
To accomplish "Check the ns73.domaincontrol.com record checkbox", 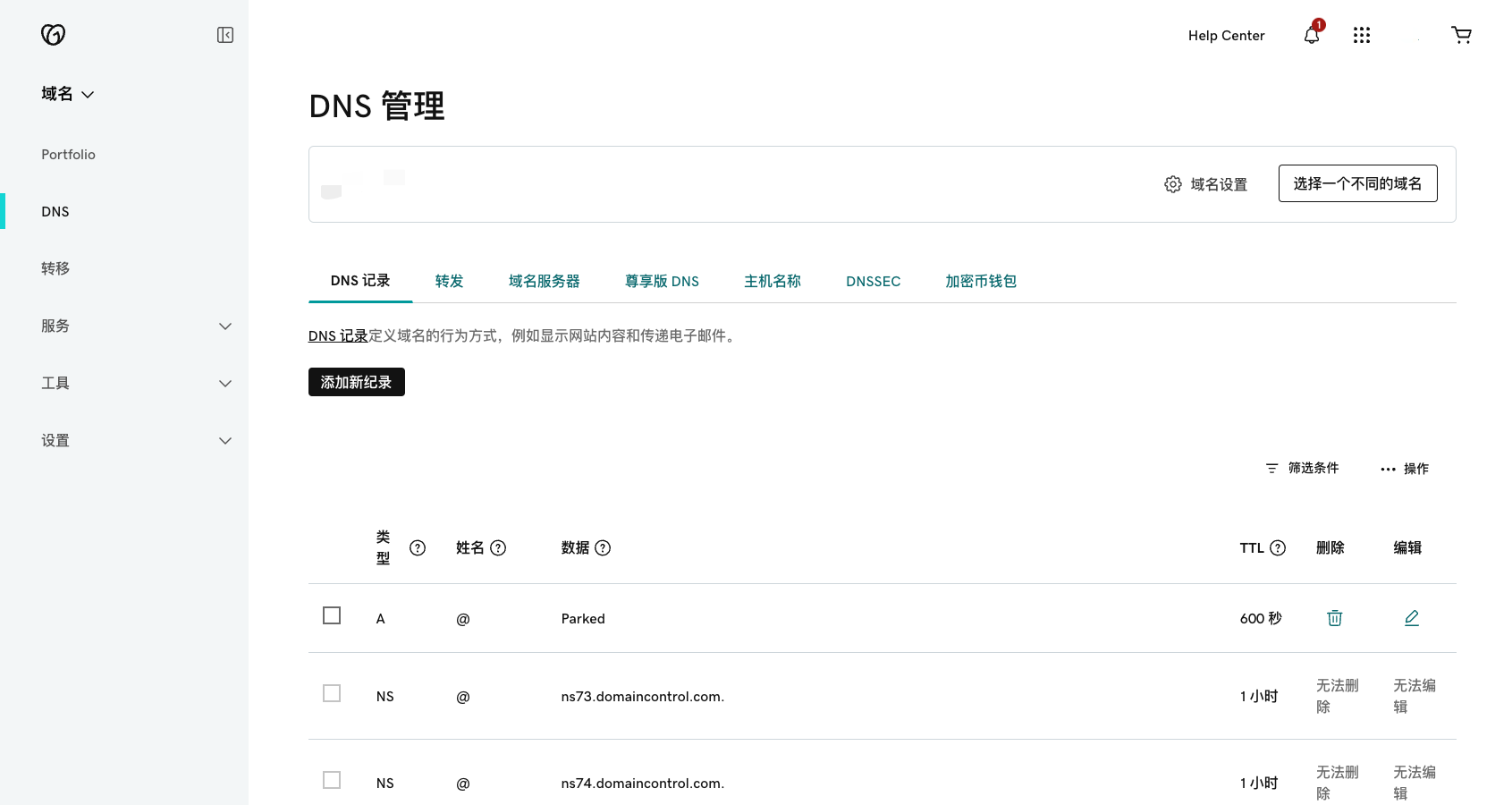I will pos(332,694).
